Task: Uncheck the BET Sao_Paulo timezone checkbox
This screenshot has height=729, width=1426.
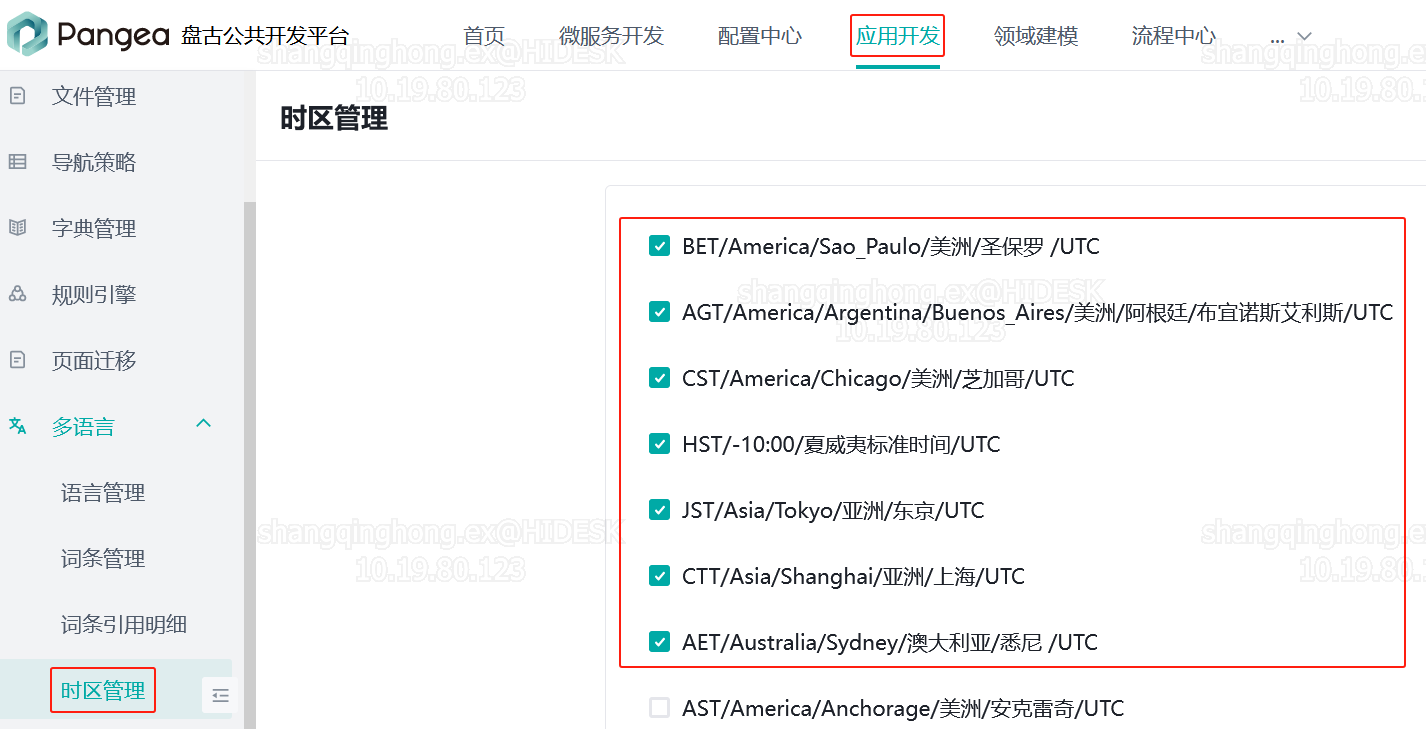Action: point(659,246)
